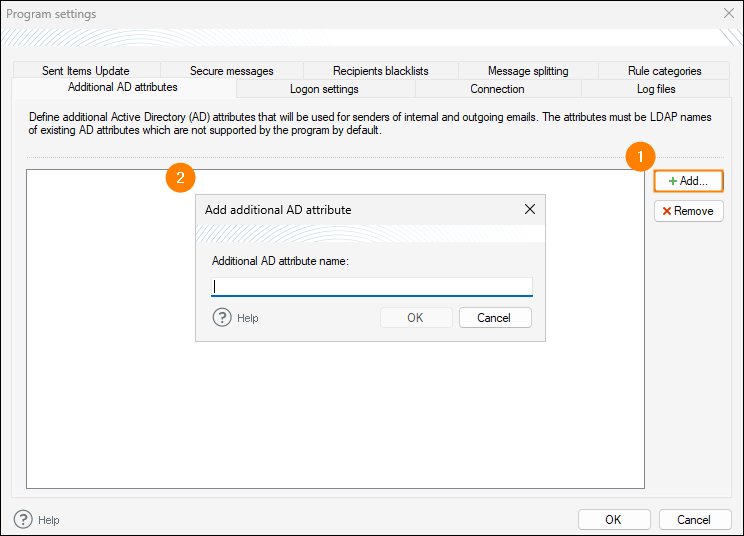Open Help from Program settings window footer
Viewport: 744px width, 536px height.
click(24, 520)
